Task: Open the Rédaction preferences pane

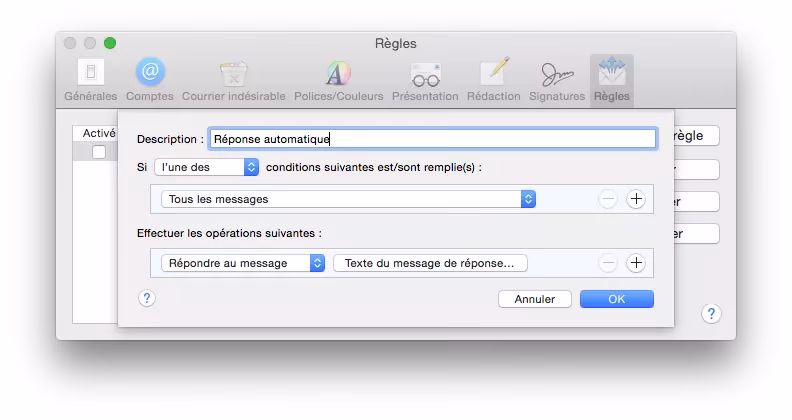Action: 493,81
